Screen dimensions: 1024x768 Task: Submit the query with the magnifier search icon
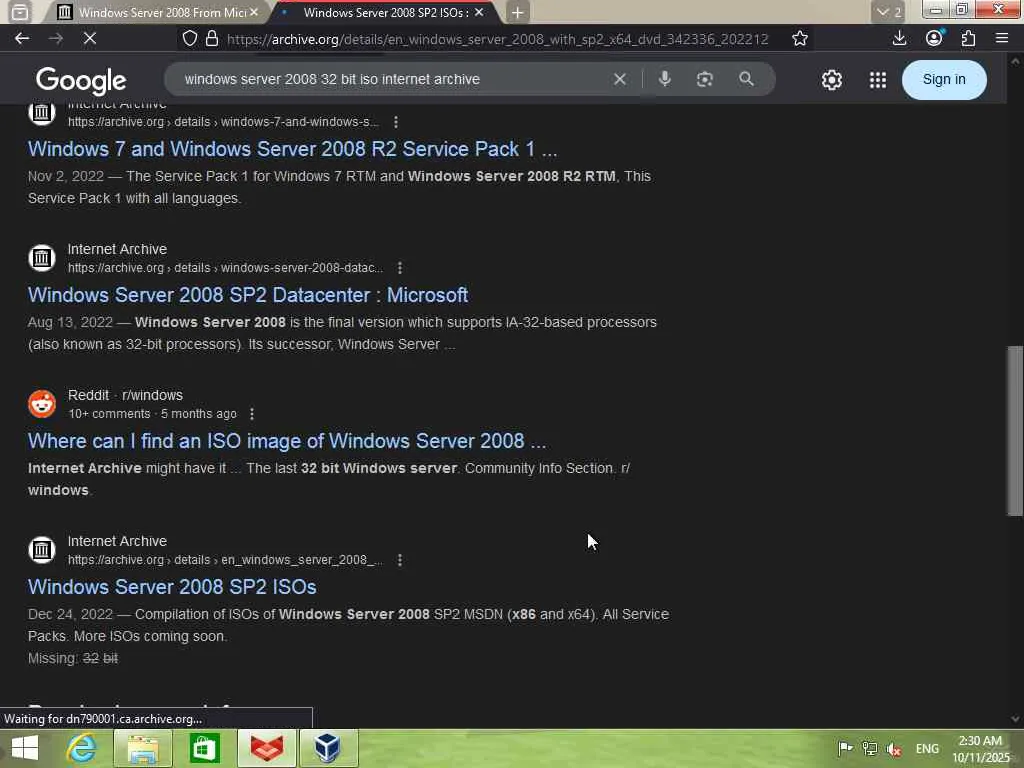(x=746, y=79)
